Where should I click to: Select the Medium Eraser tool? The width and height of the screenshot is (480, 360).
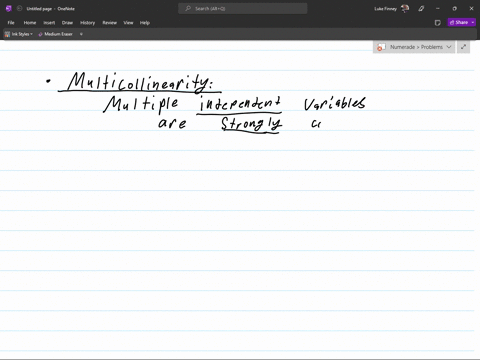[x=55, y=34]
